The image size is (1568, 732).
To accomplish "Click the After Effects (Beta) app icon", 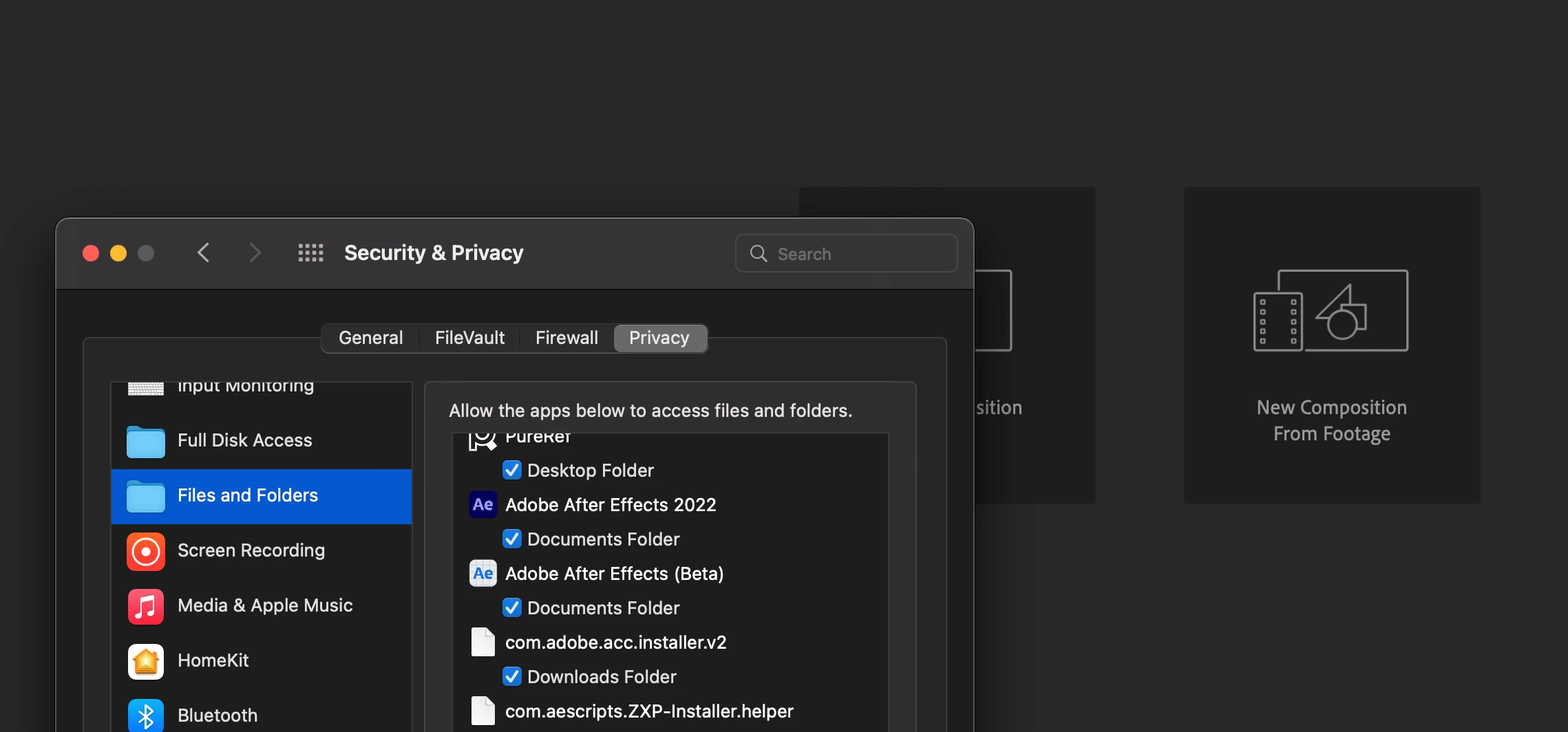I will pos(483,573).
